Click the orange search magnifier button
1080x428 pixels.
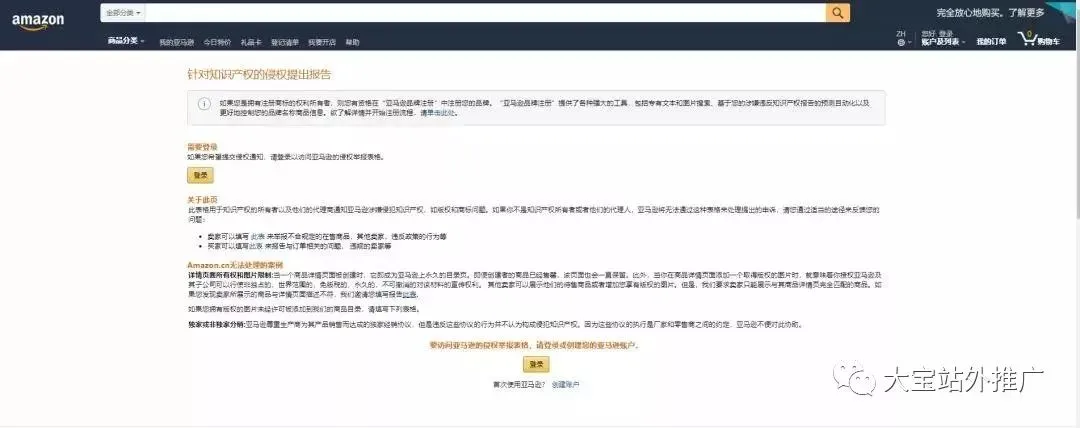coord(838,13)
